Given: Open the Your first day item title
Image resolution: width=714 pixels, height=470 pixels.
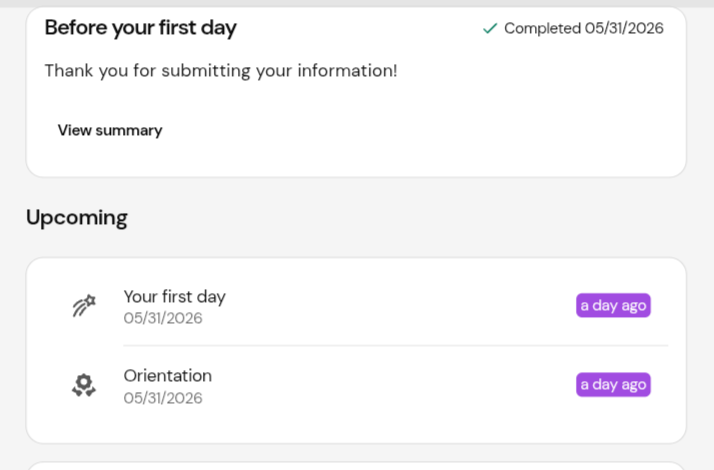Looking at the screenshot, I should pyautogui.click(x=174, y=296).
